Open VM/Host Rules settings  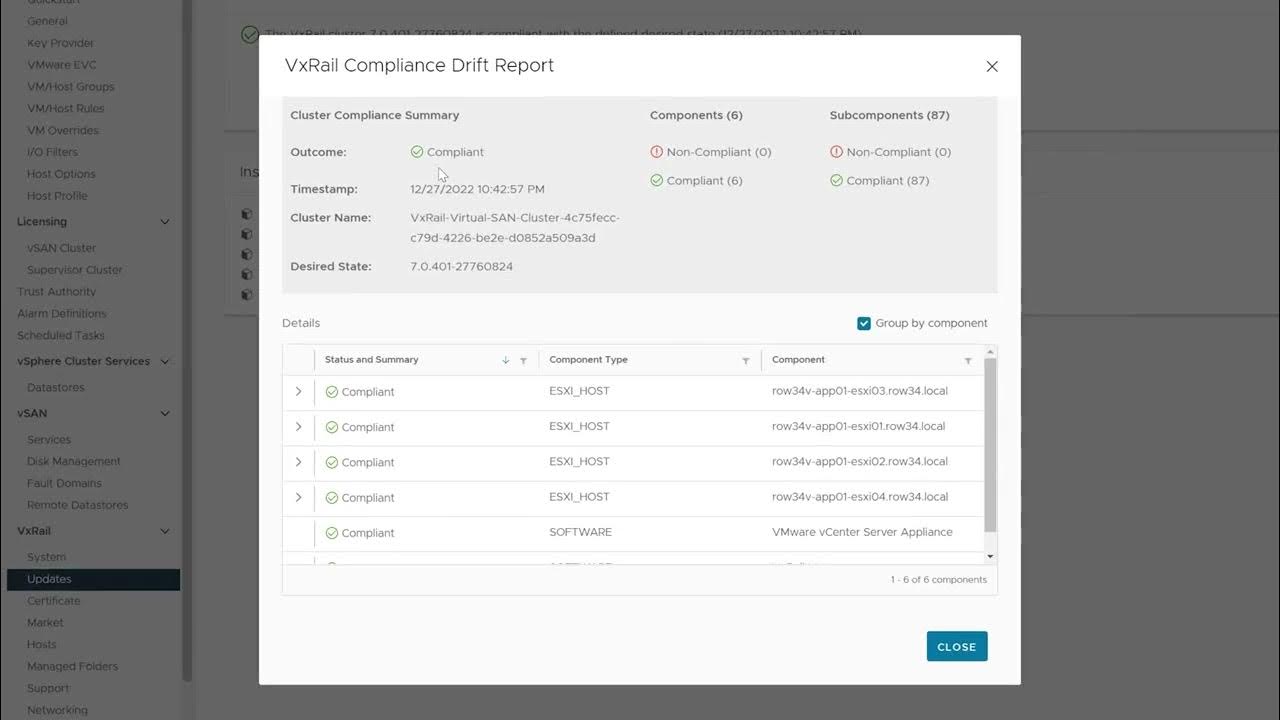click(x=66, y=108)
